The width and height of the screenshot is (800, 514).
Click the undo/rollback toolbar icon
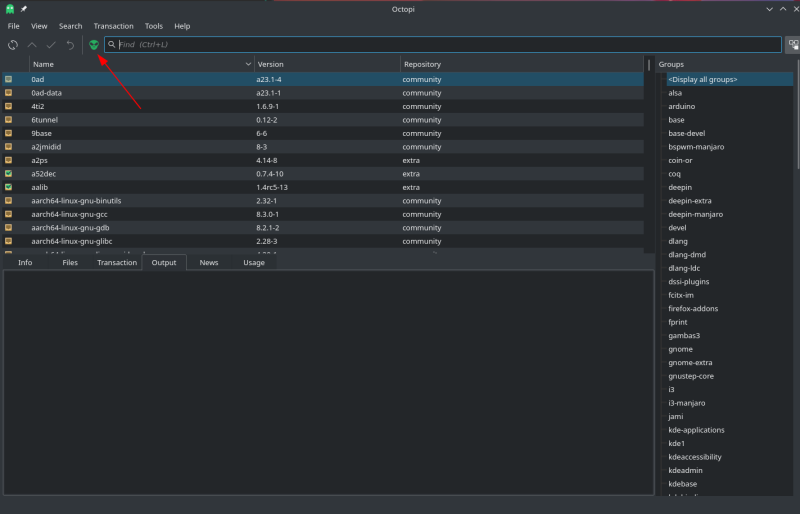(70, 45)
